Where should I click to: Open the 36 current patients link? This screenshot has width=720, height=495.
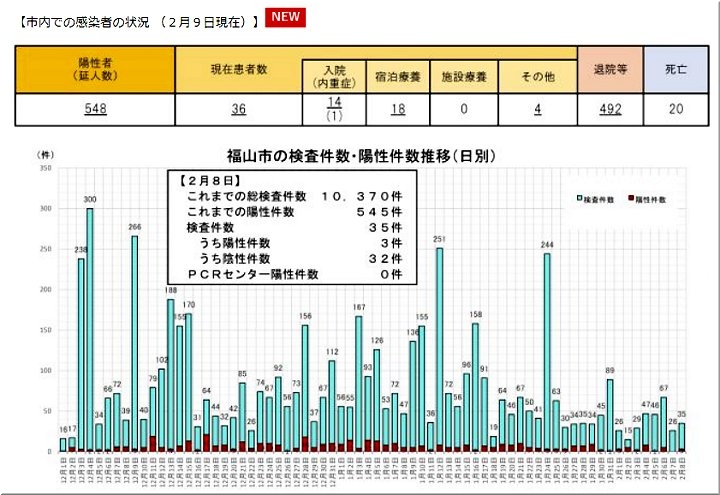pos(238,110)
